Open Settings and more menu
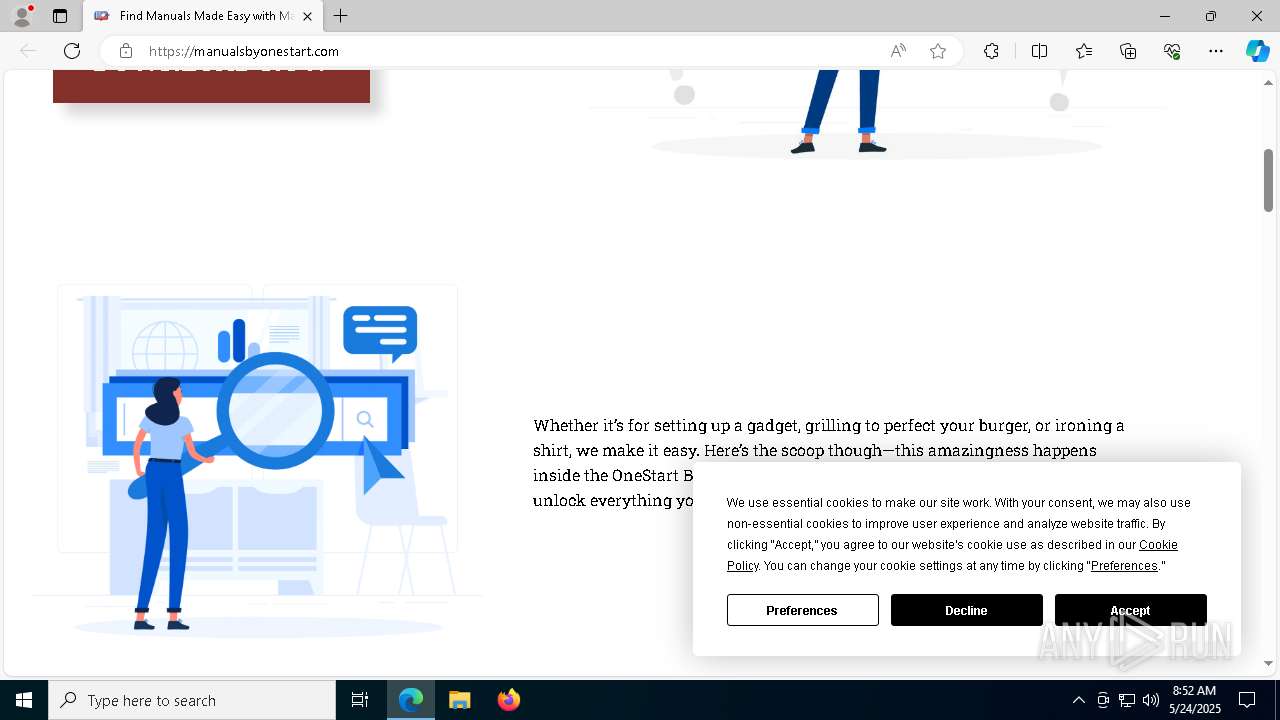The width and height of the screenshot is (1280, 720). point(1216,51)
